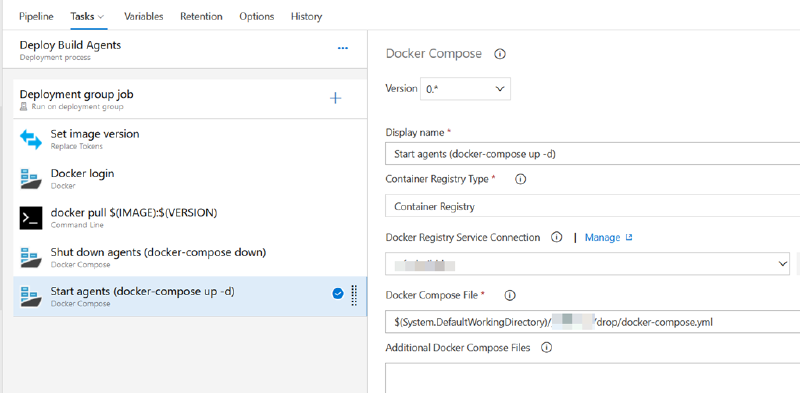Add a task with the plus icon
This screenshot has width=800, height=393.
[x=335, y=98]
